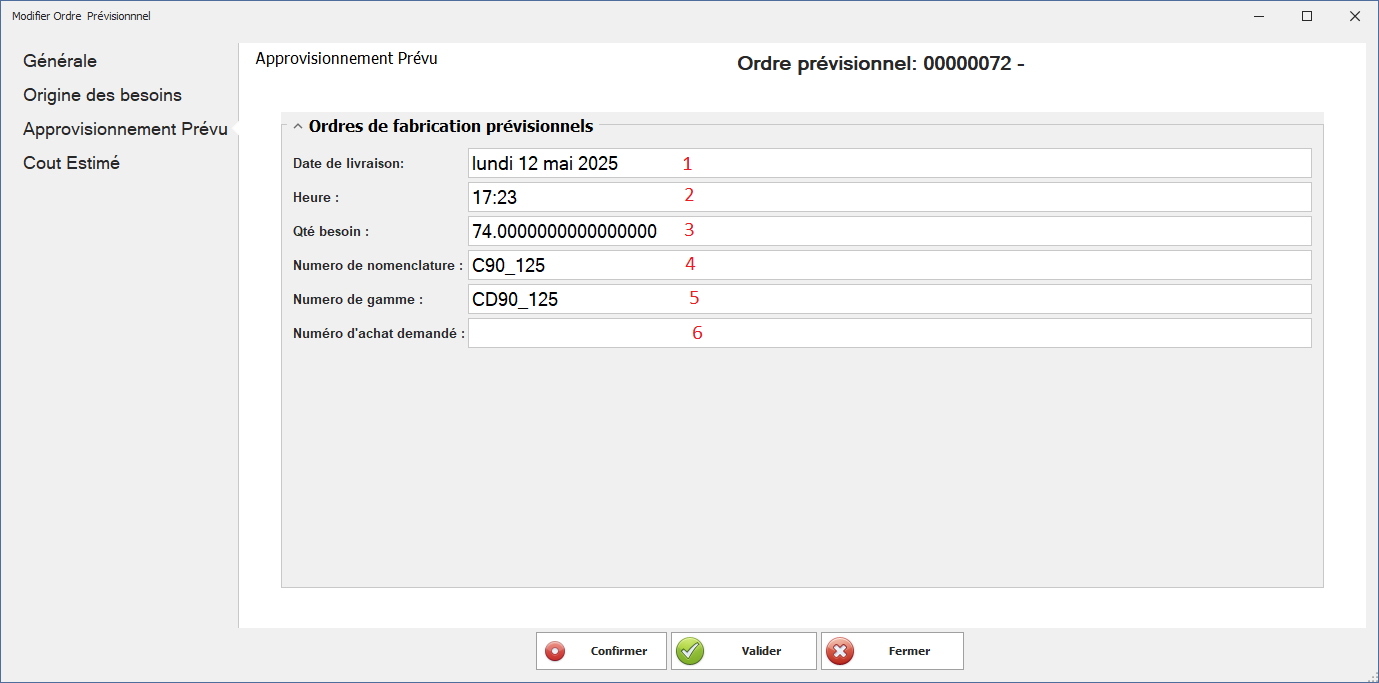Minimize the Modifier Ordre Prévisionnel window

(x=1260, y=16)
